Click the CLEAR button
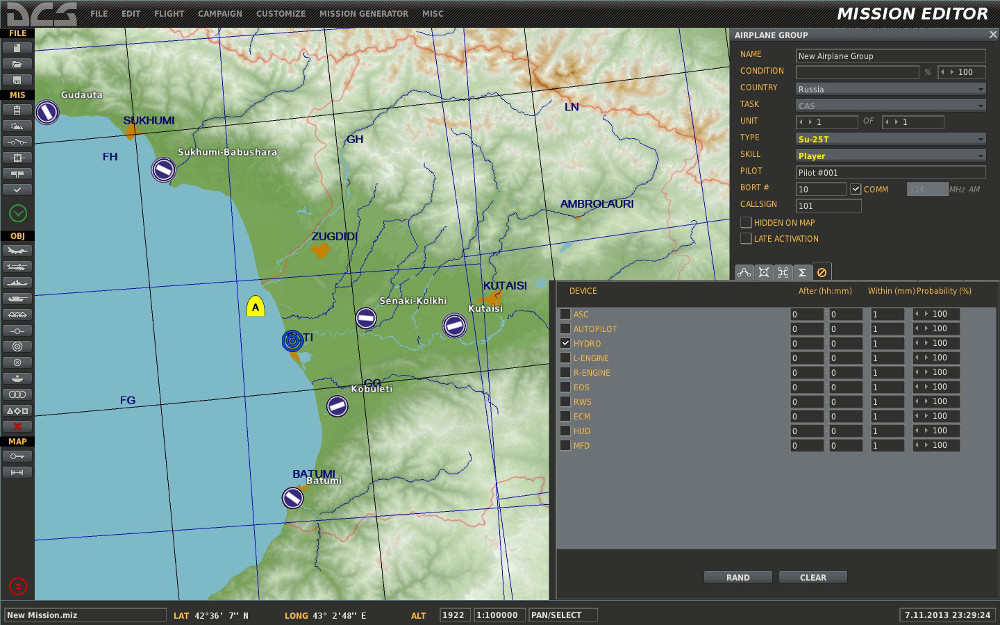Image resolution: width=1000 pixels, height=625 pixels. (813, 577)
